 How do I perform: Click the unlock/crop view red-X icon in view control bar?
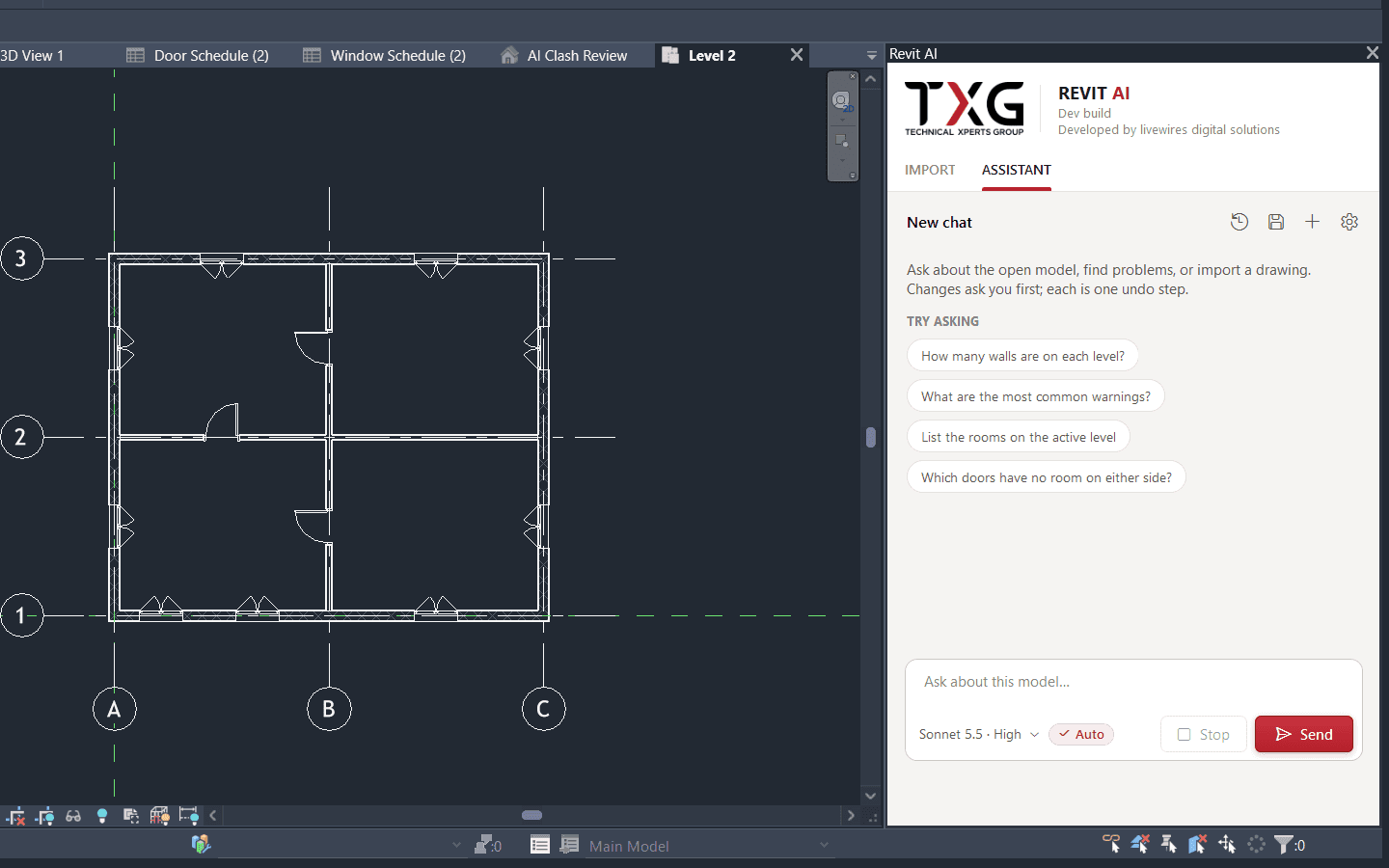click(x=15, y=816)
